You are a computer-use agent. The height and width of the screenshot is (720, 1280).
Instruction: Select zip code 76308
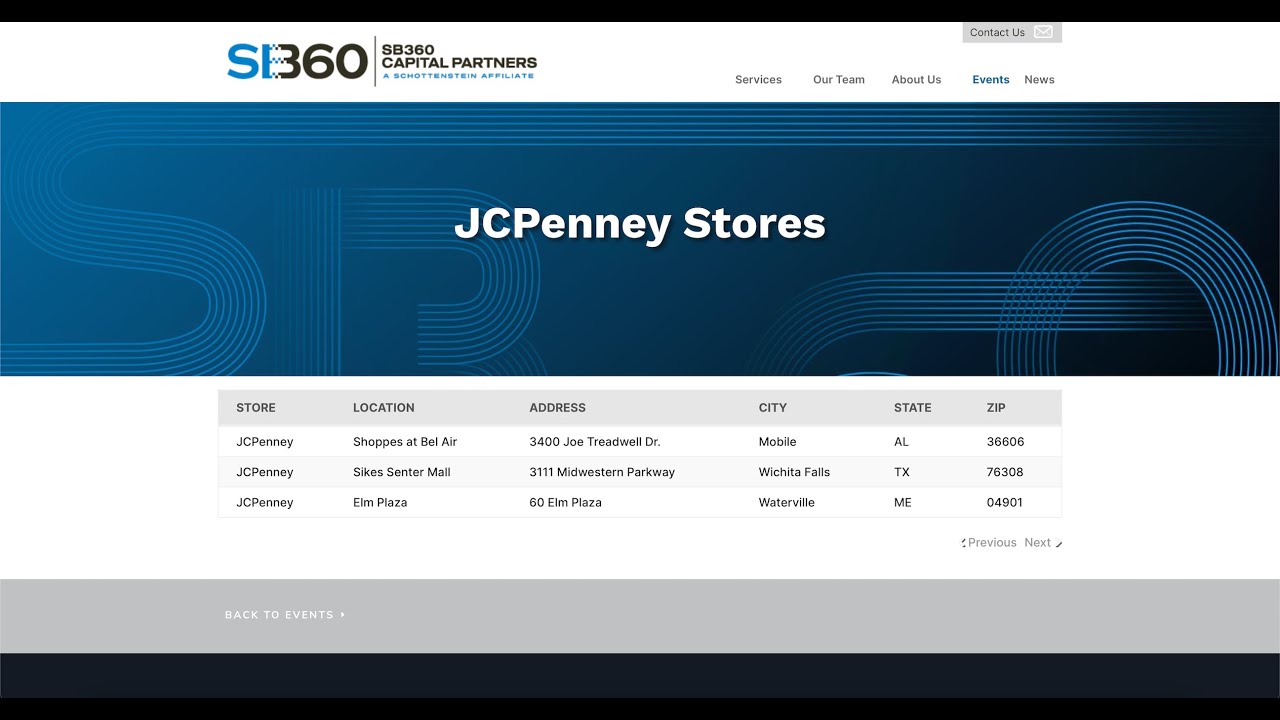(1005, 472)
